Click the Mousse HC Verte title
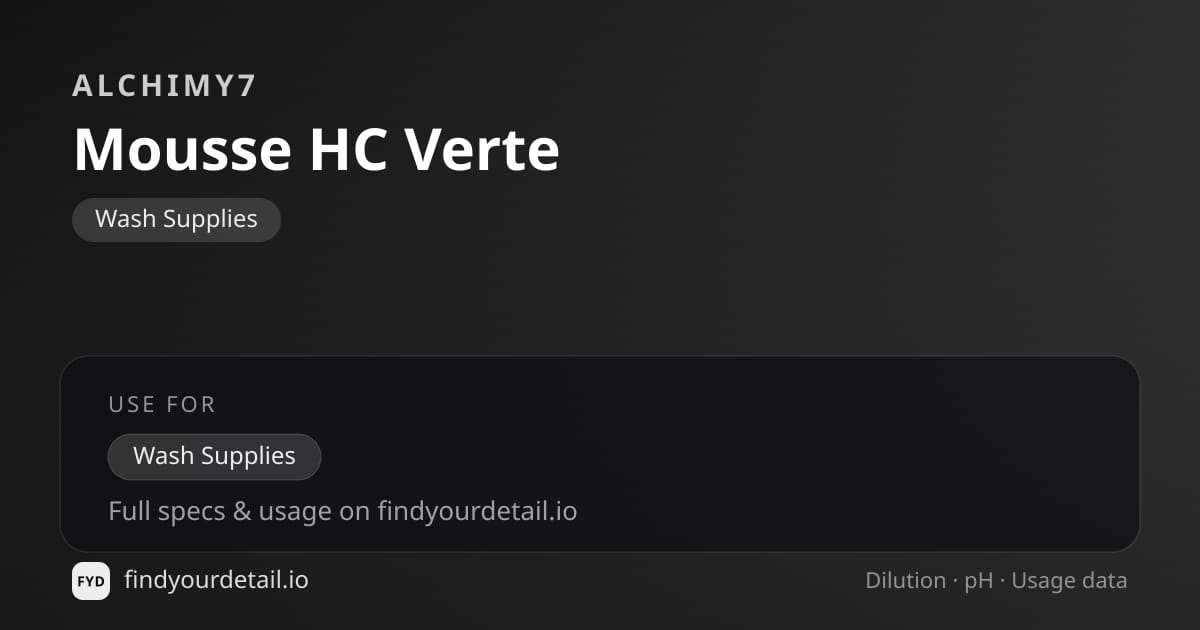The image size is (1200, 630). (x=316, y=149)
